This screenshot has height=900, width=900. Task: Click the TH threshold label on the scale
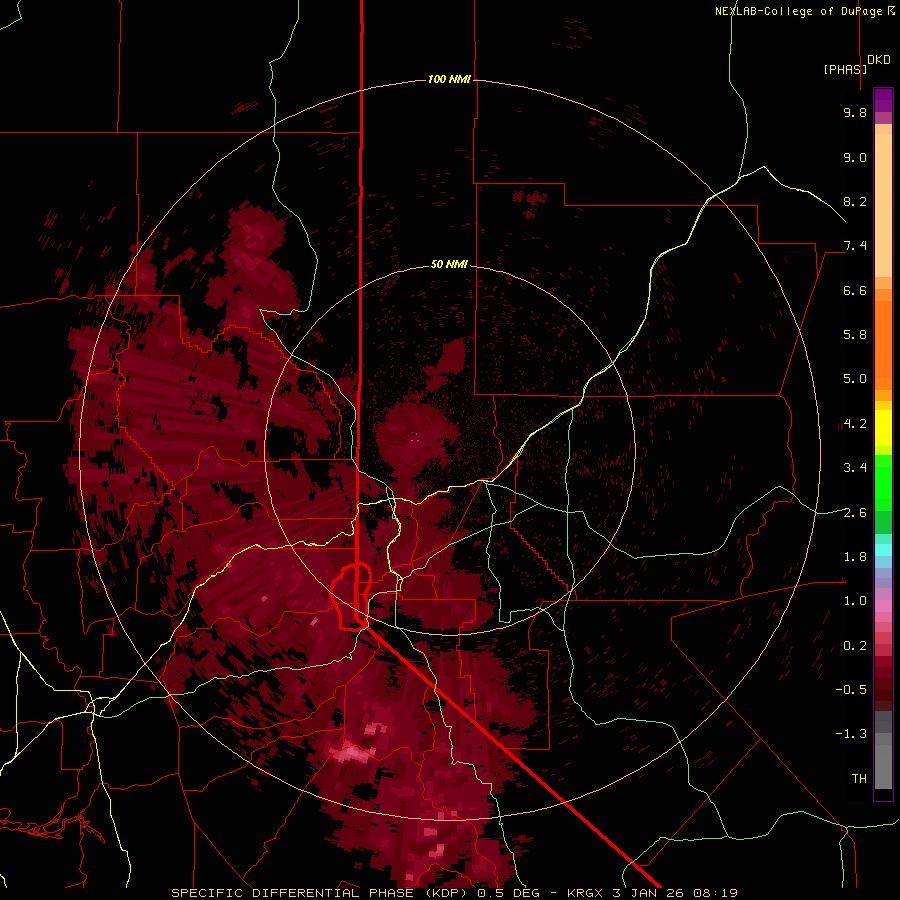coord(859,779)
